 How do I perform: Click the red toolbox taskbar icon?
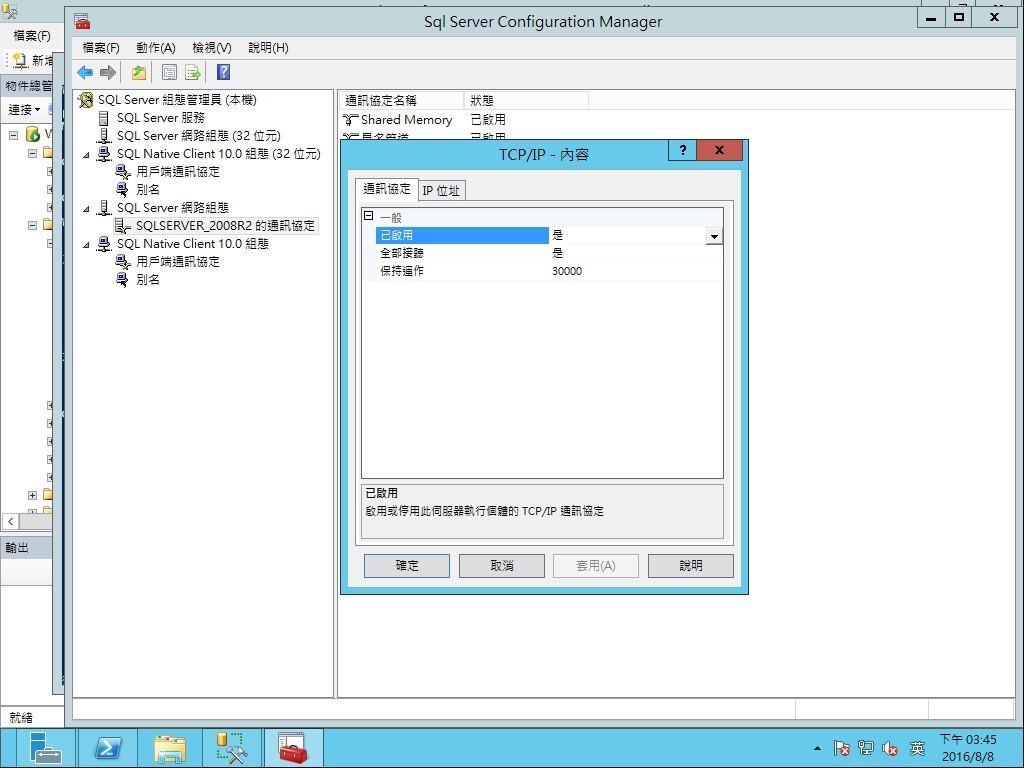tap(293, 748)
